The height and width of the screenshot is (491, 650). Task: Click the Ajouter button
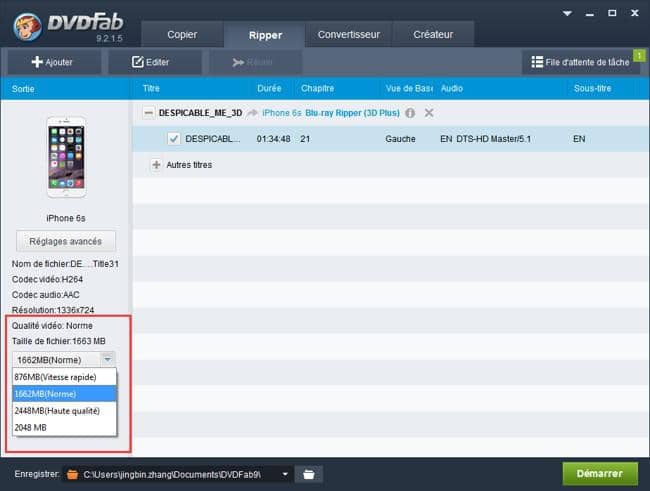tap(53, 62)
